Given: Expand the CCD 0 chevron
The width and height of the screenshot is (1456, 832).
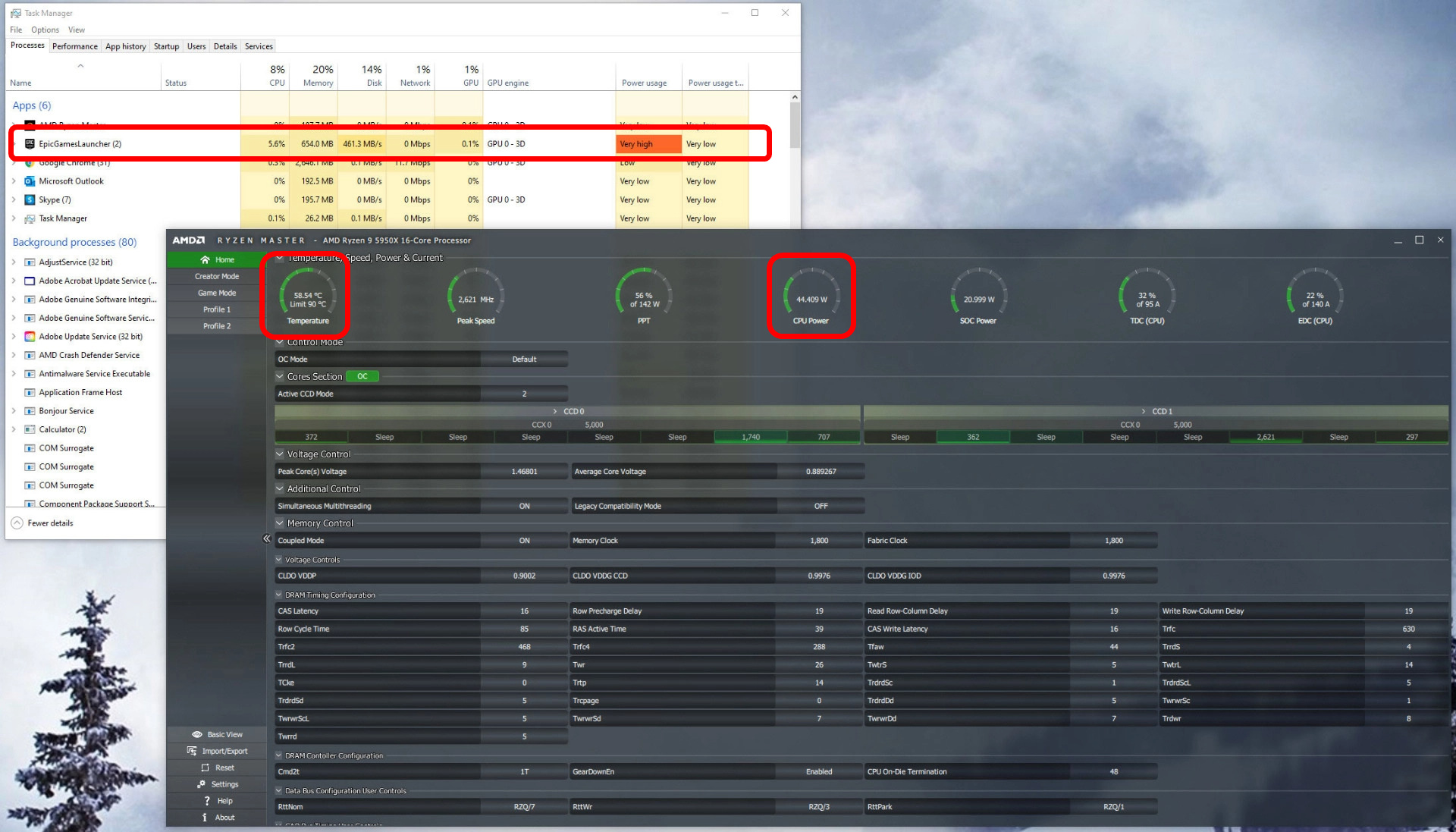Looking at the screenshot, I should [x=555, y=411].
